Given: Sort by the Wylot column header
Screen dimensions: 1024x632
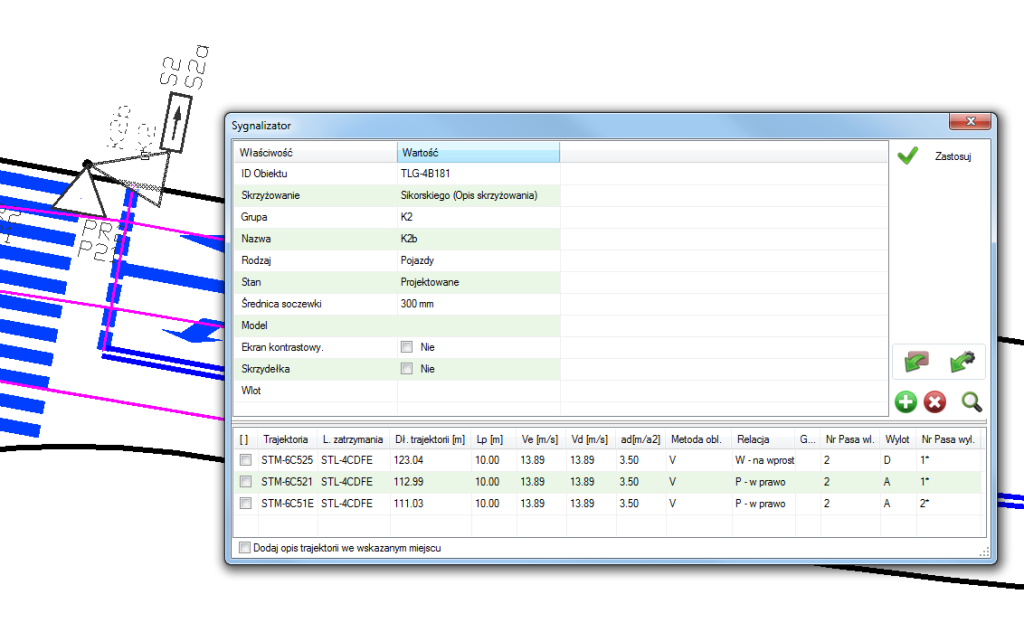Looking at the screenshot, I should [x=898, y=439].
